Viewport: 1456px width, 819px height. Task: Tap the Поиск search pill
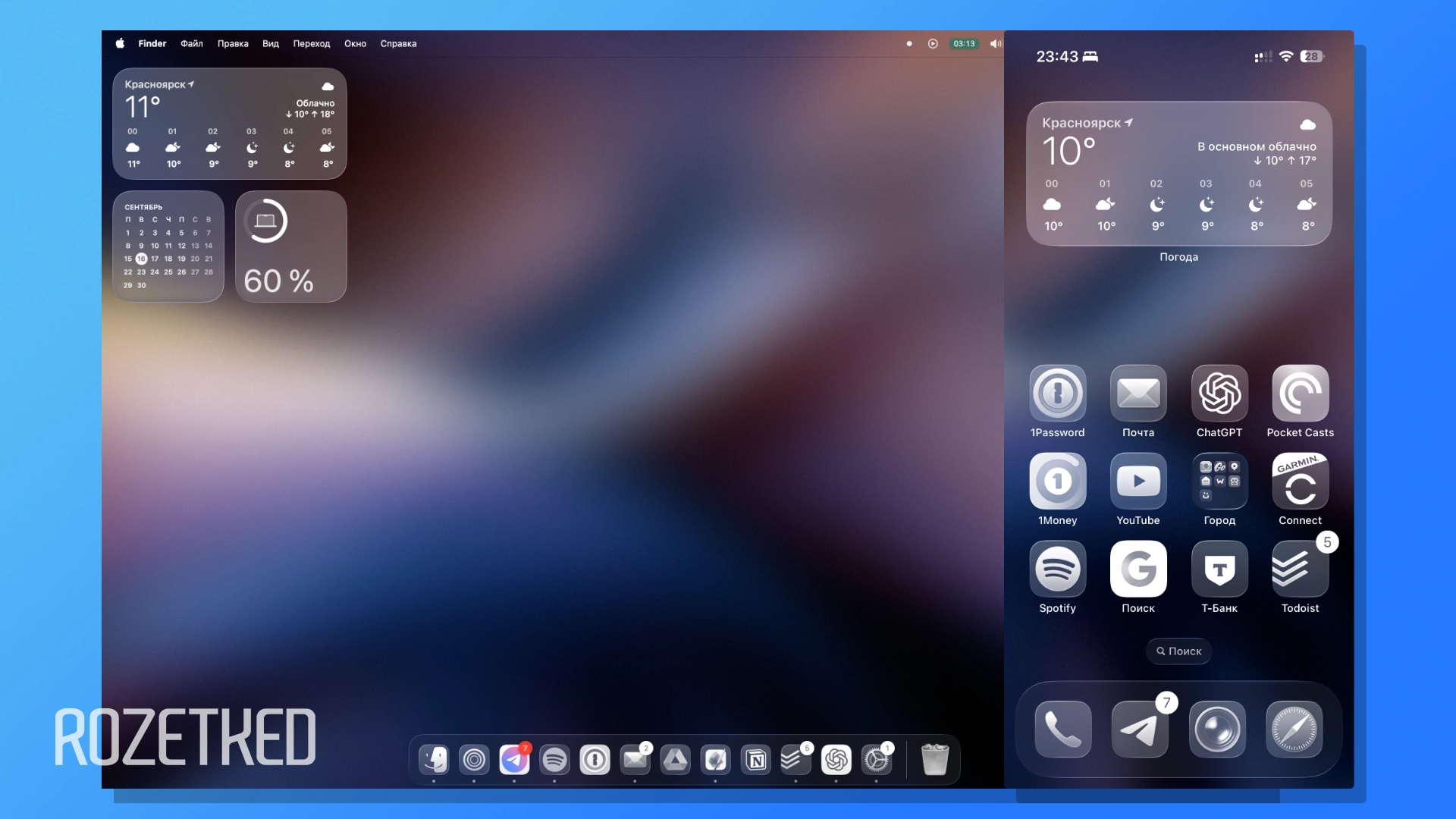point(1178,651)
